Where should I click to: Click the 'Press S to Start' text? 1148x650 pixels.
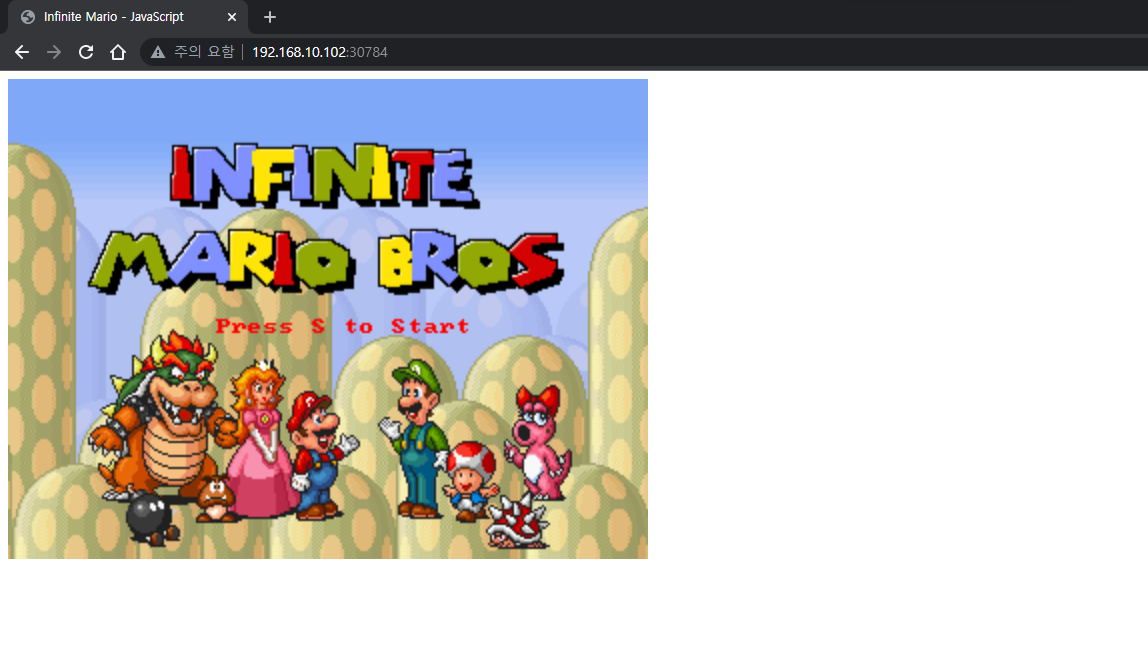342,326
